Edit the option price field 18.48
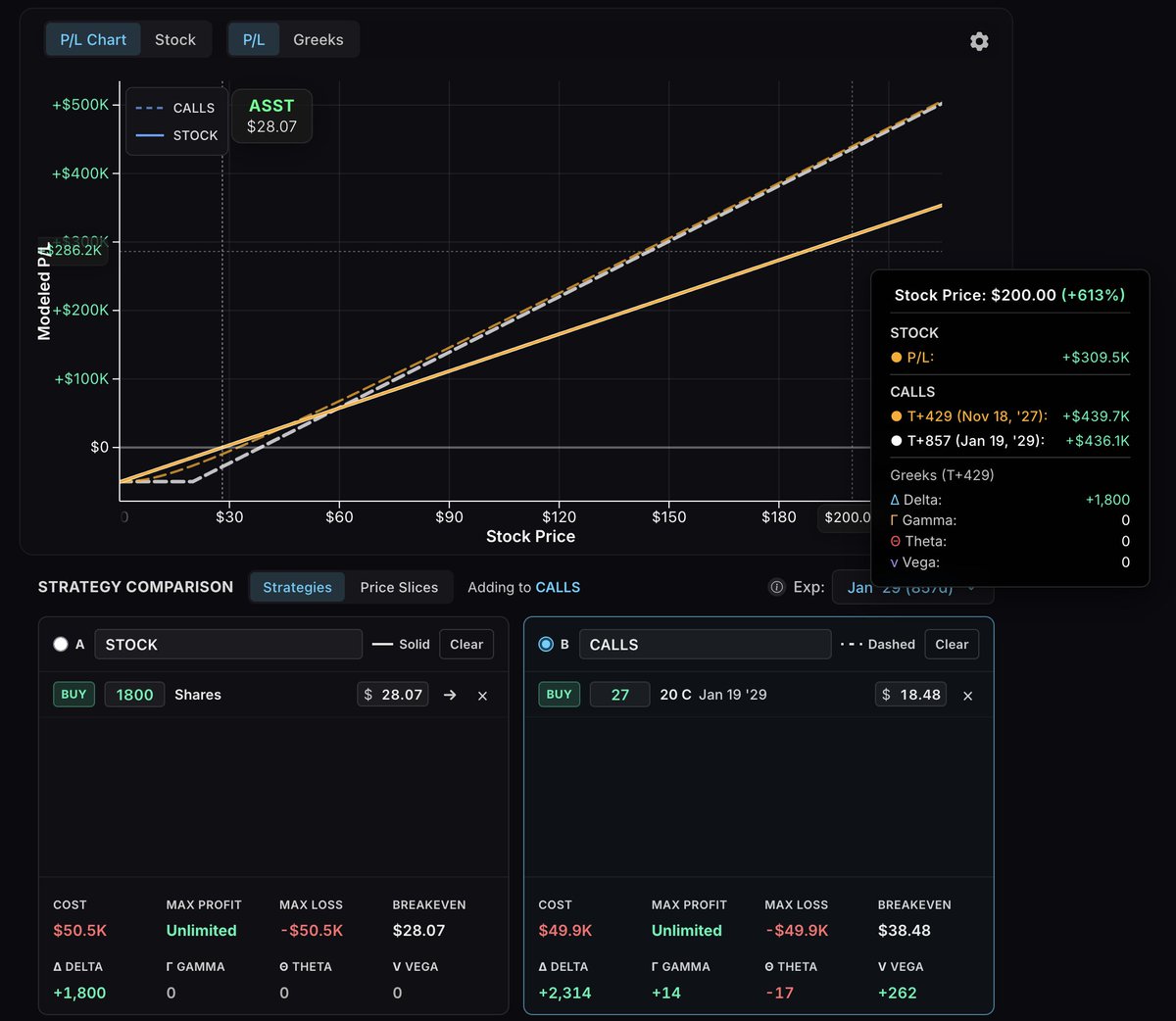Screen dimensions: 1176x1021 [910, 694]
